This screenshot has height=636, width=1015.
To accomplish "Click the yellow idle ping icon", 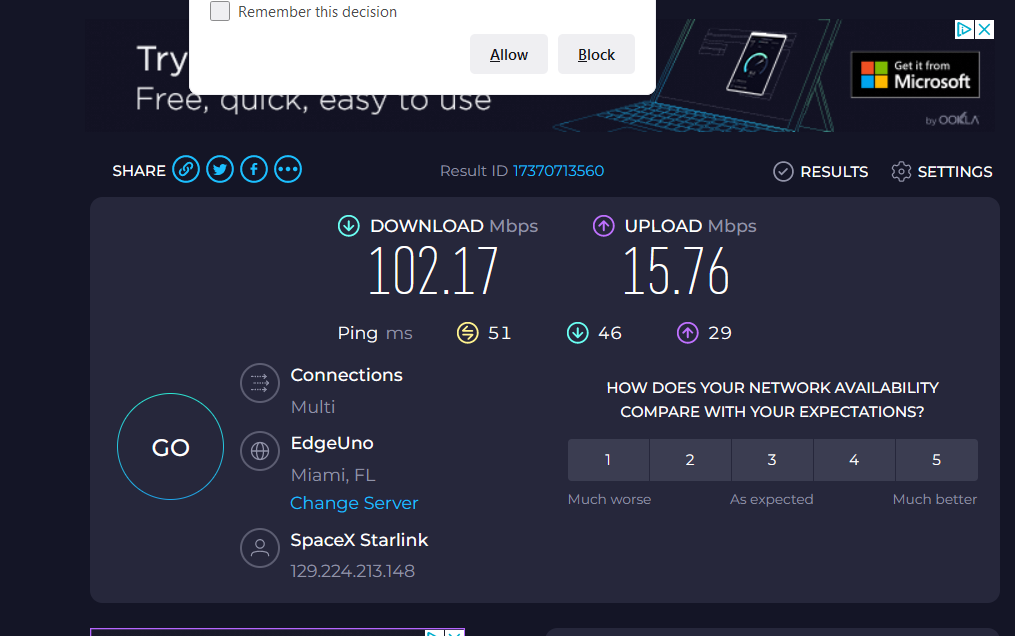I will [467, 333].
